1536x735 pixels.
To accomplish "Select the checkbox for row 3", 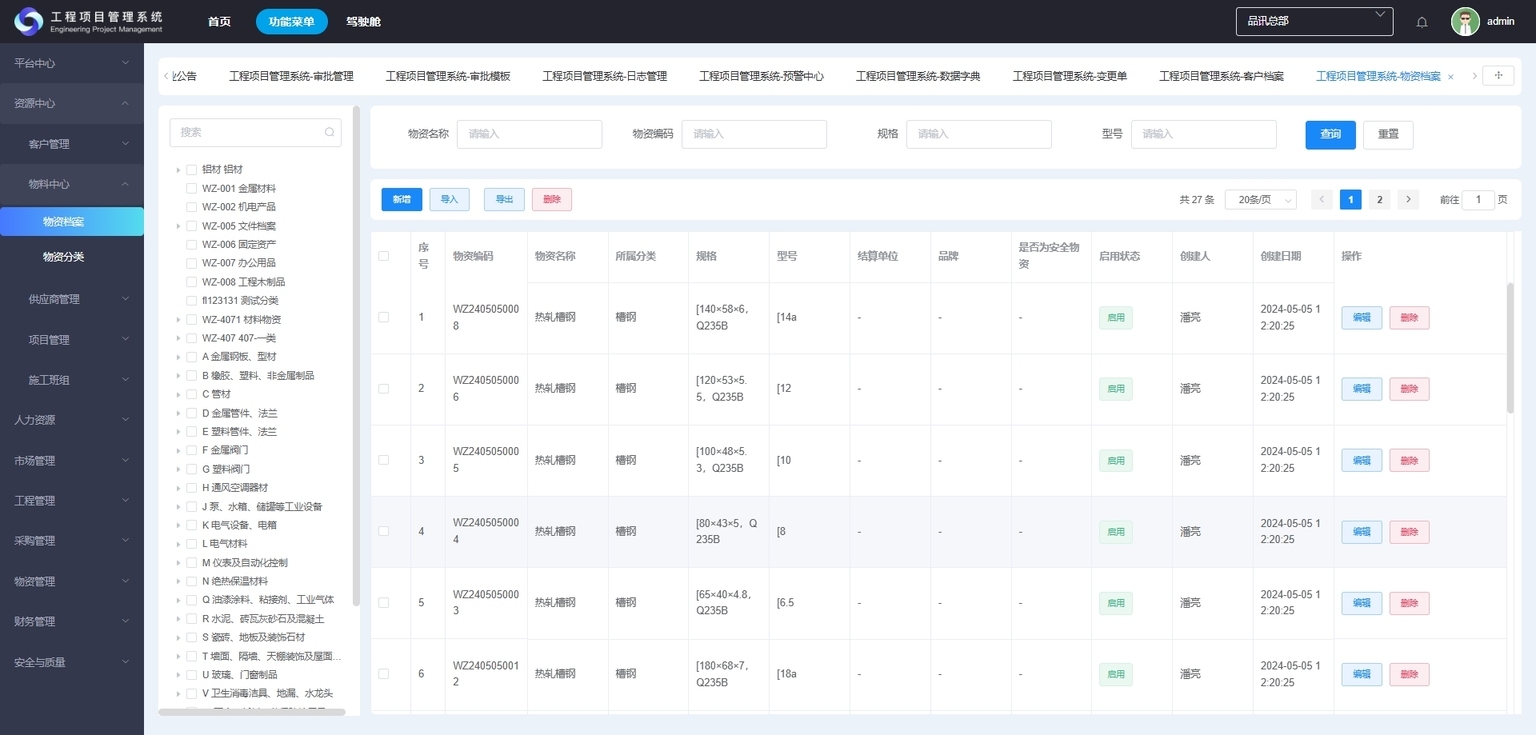I will pyautogui.click(x=384, y=460).
